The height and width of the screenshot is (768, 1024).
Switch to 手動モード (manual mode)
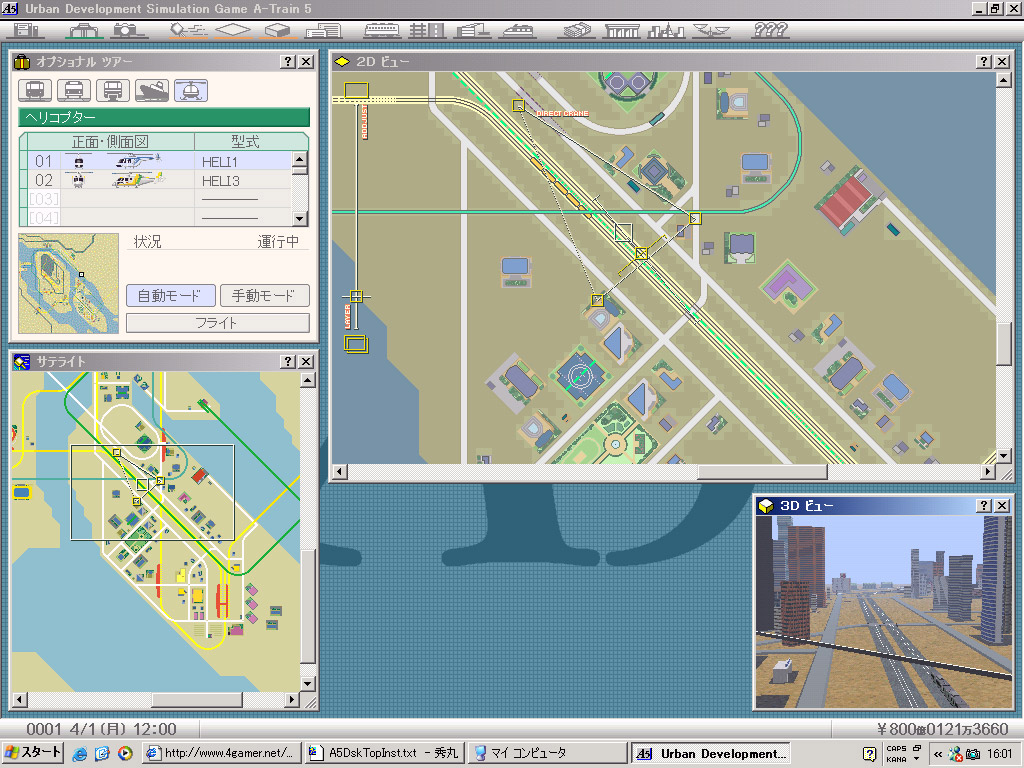[264, 296]
